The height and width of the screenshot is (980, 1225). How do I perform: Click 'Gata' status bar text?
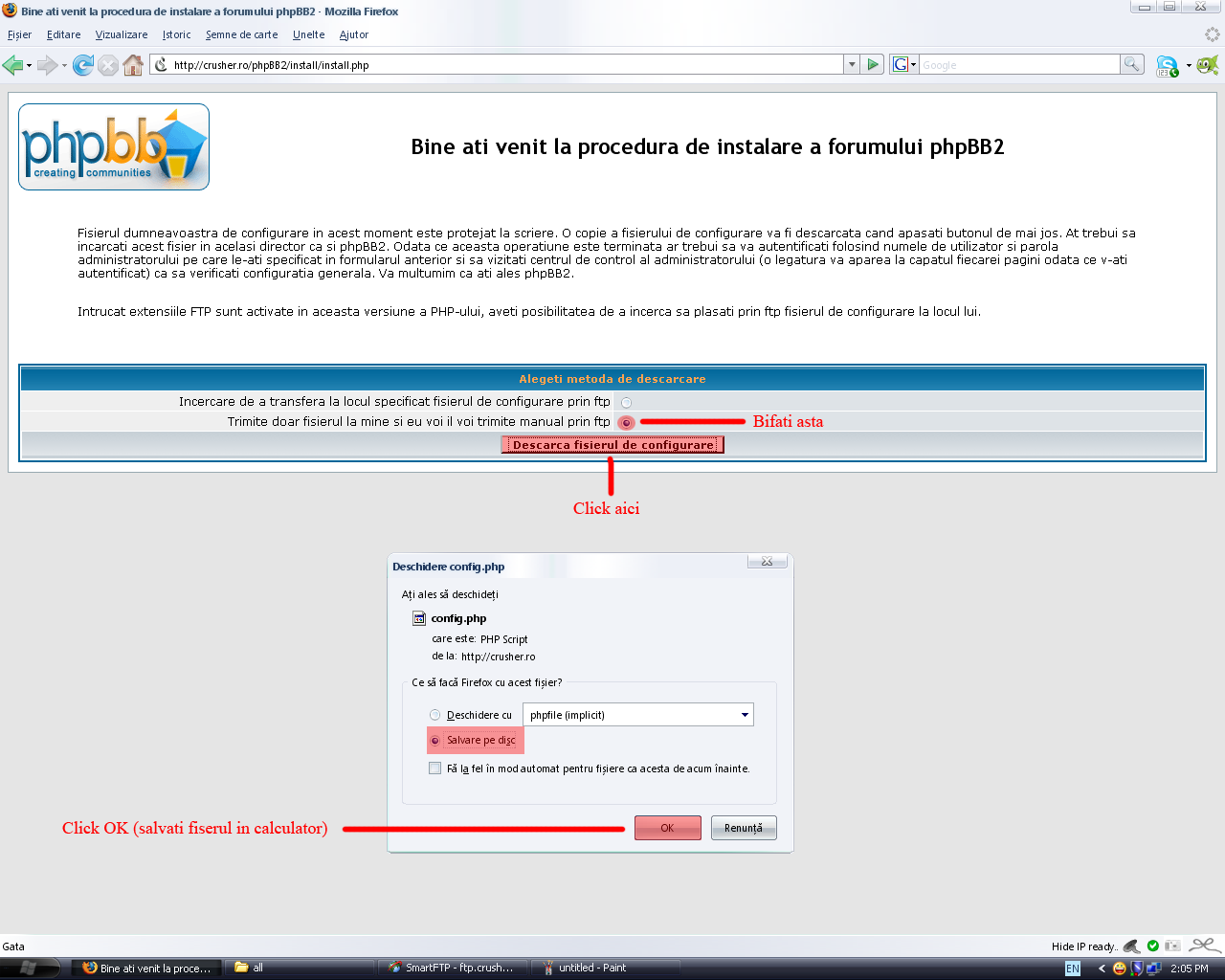[13, 947]
